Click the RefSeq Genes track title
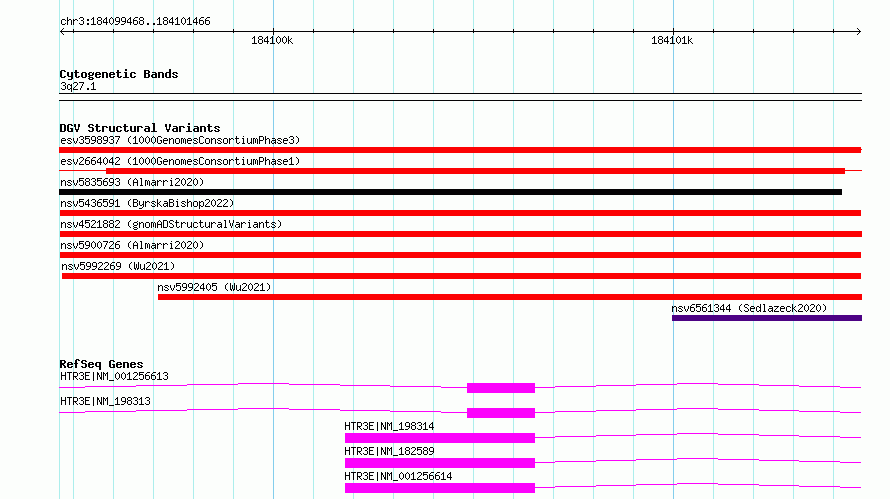 [101, 364]
